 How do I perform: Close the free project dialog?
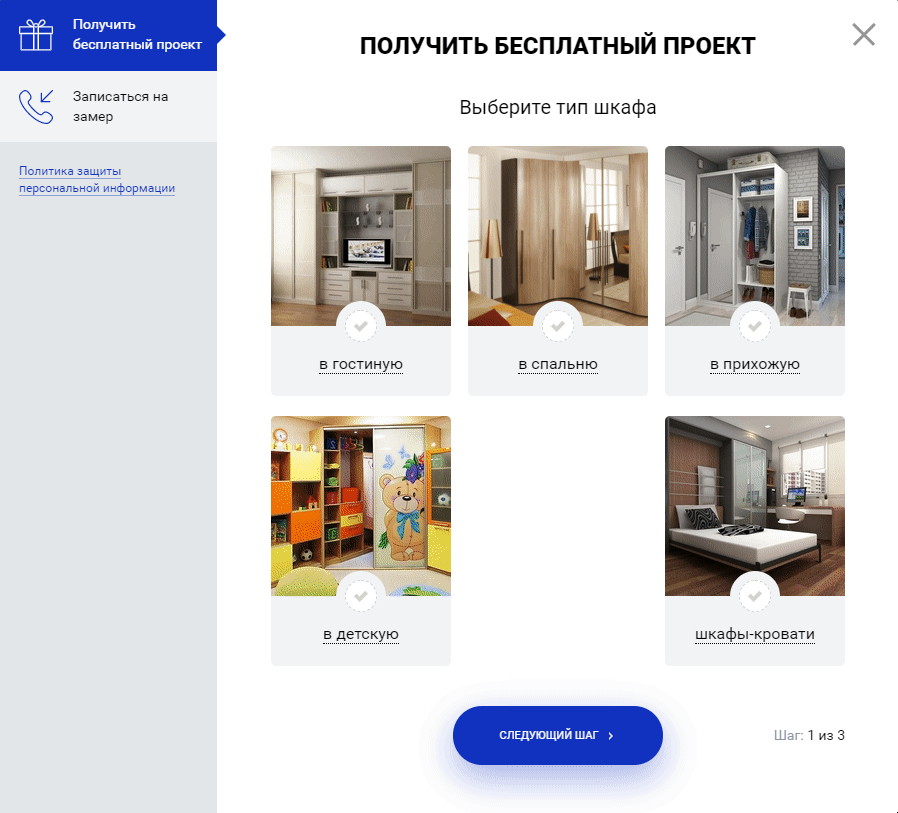864,34
